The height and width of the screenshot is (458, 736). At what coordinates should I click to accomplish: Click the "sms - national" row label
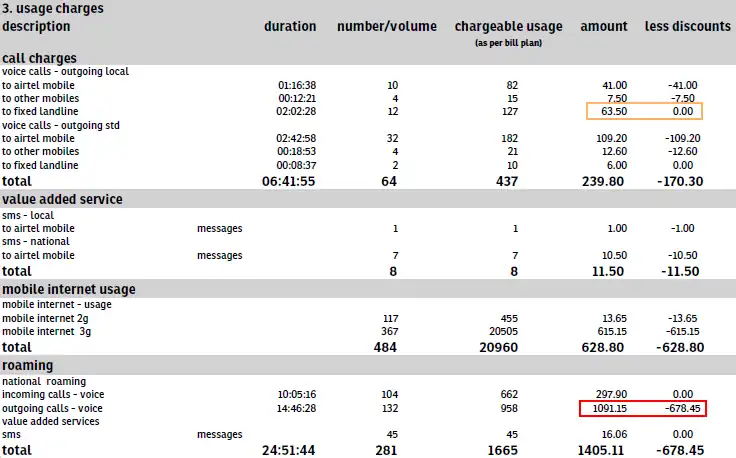[x=34, y=242]
